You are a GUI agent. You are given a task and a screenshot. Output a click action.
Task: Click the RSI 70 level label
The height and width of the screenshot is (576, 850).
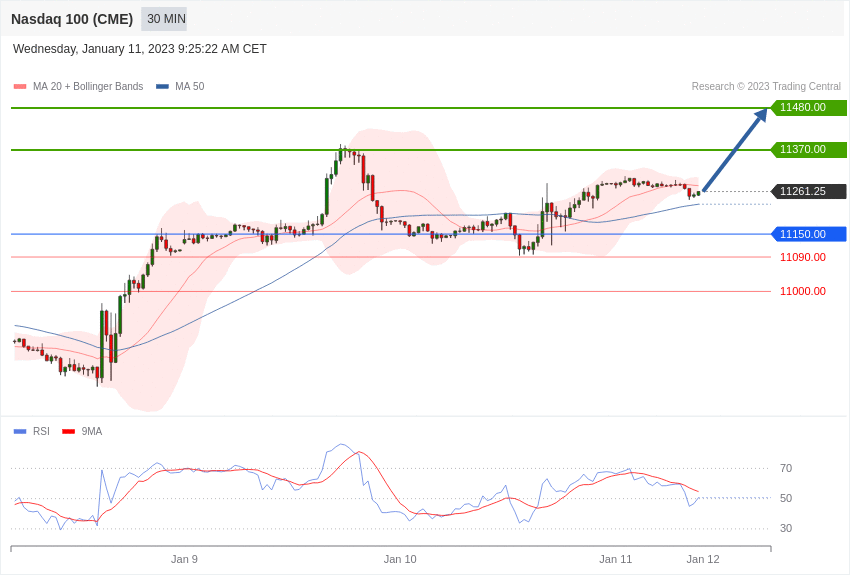(785, 468)
